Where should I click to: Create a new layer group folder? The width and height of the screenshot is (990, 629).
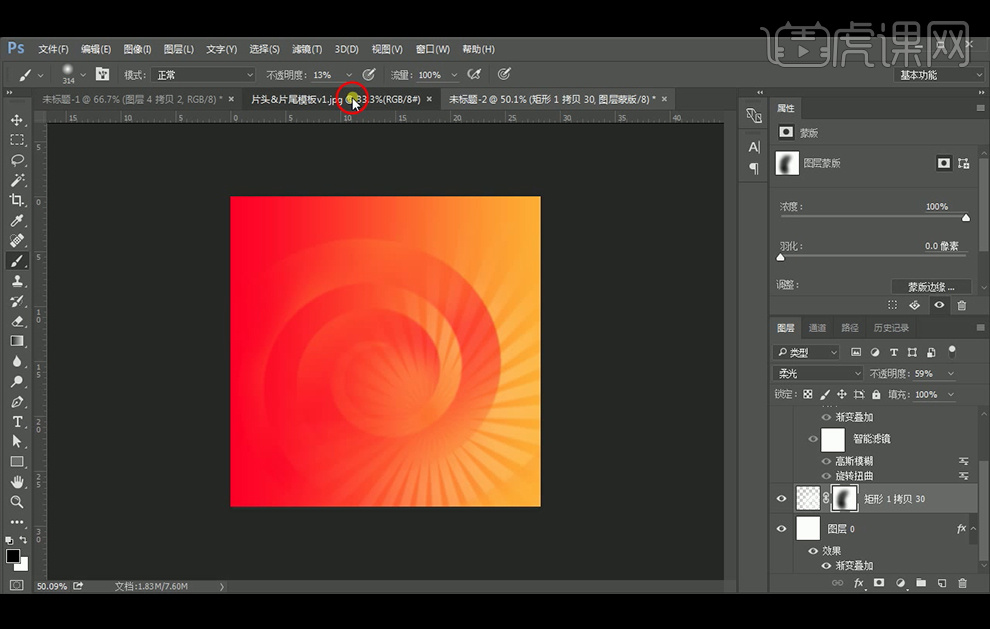tap(921, 583)
